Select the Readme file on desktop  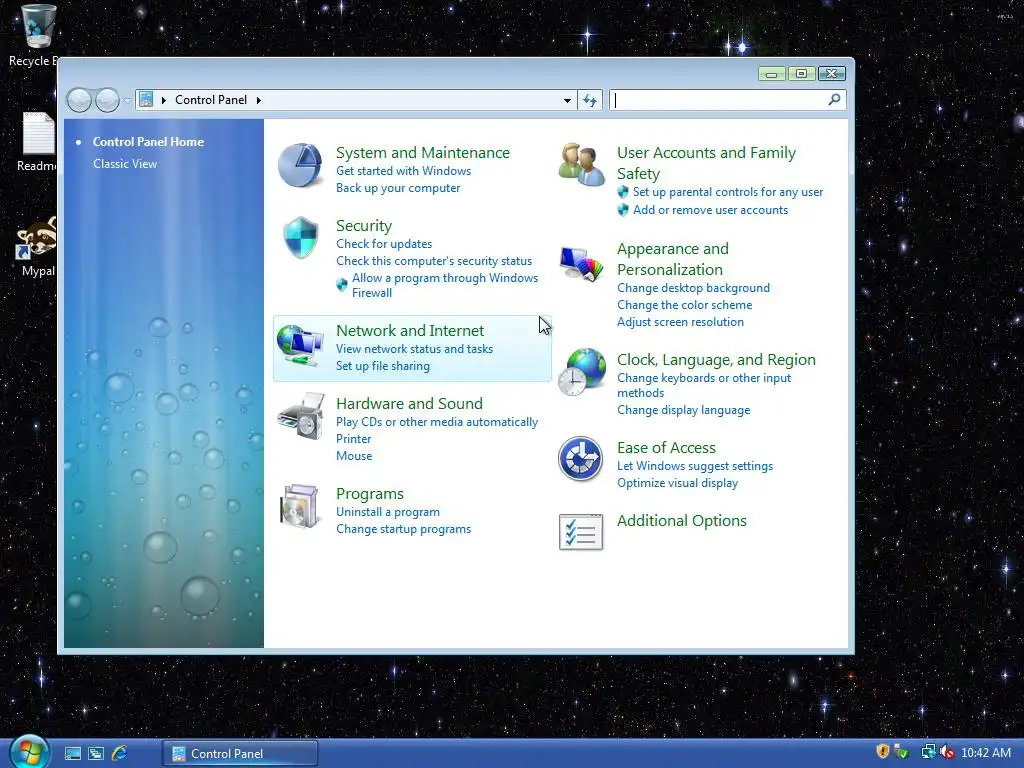point(37,142)
